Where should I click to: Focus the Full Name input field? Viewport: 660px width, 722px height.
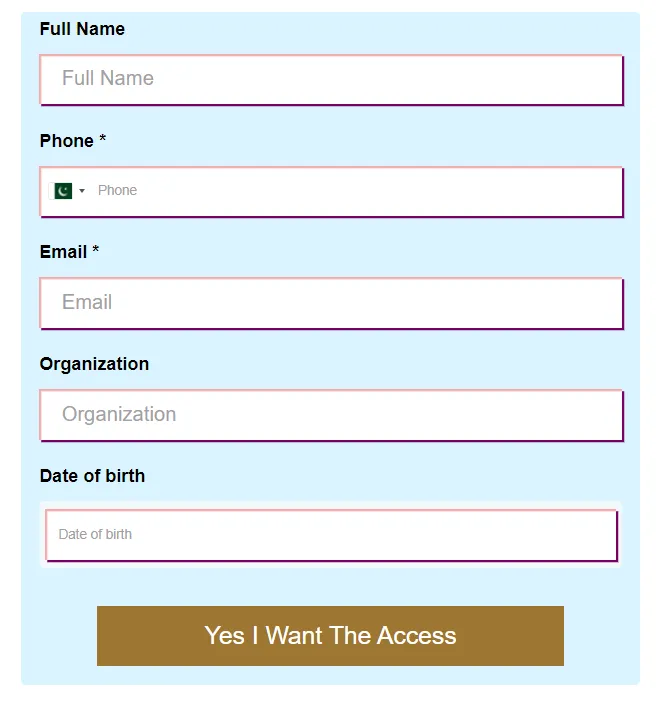point(332,80)
